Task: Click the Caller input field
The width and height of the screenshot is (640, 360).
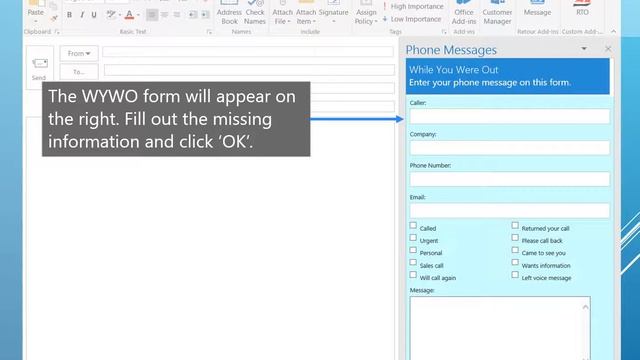Action: (x=510, y=116)
